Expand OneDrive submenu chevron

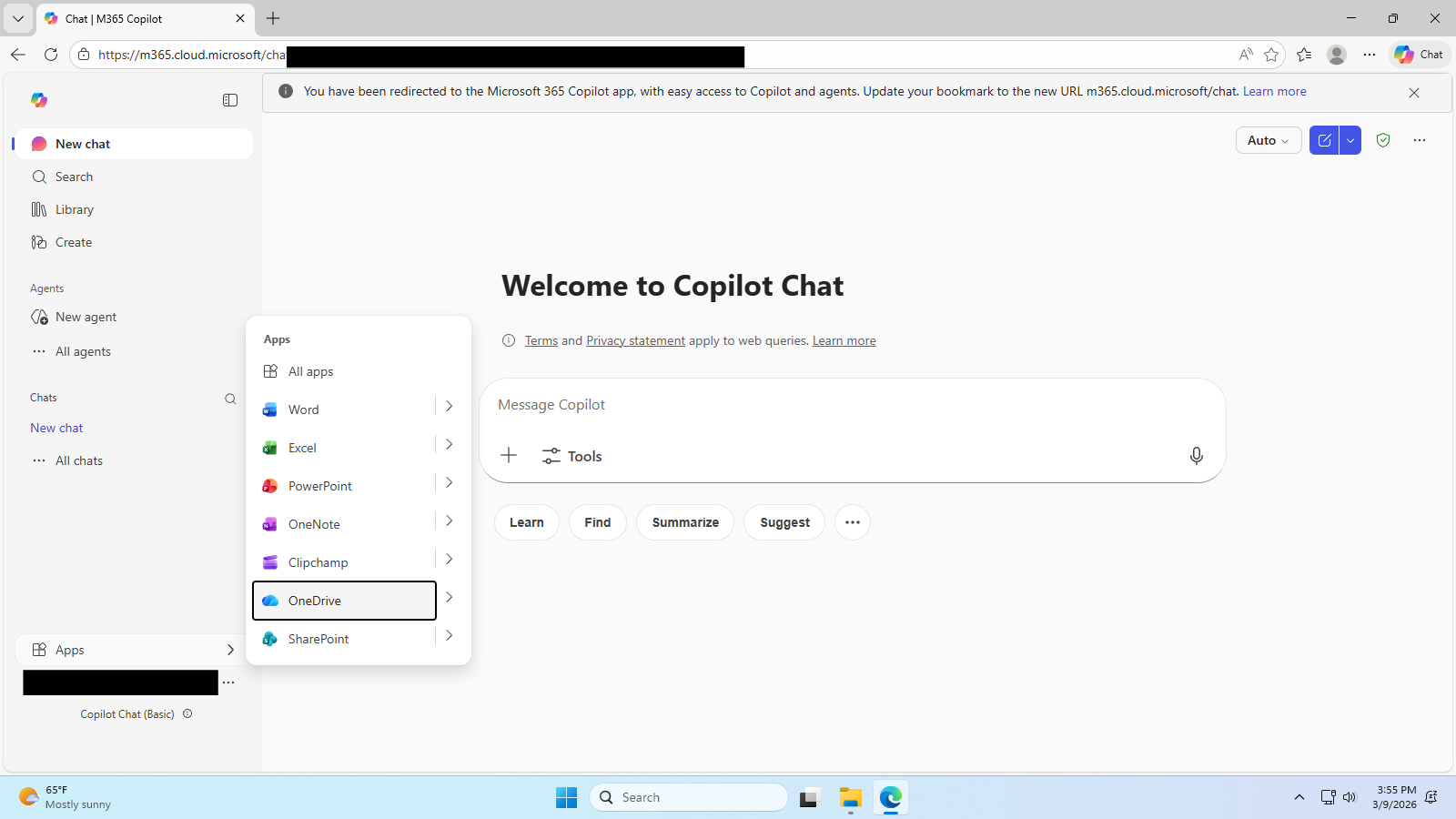[x=450, y=598]
